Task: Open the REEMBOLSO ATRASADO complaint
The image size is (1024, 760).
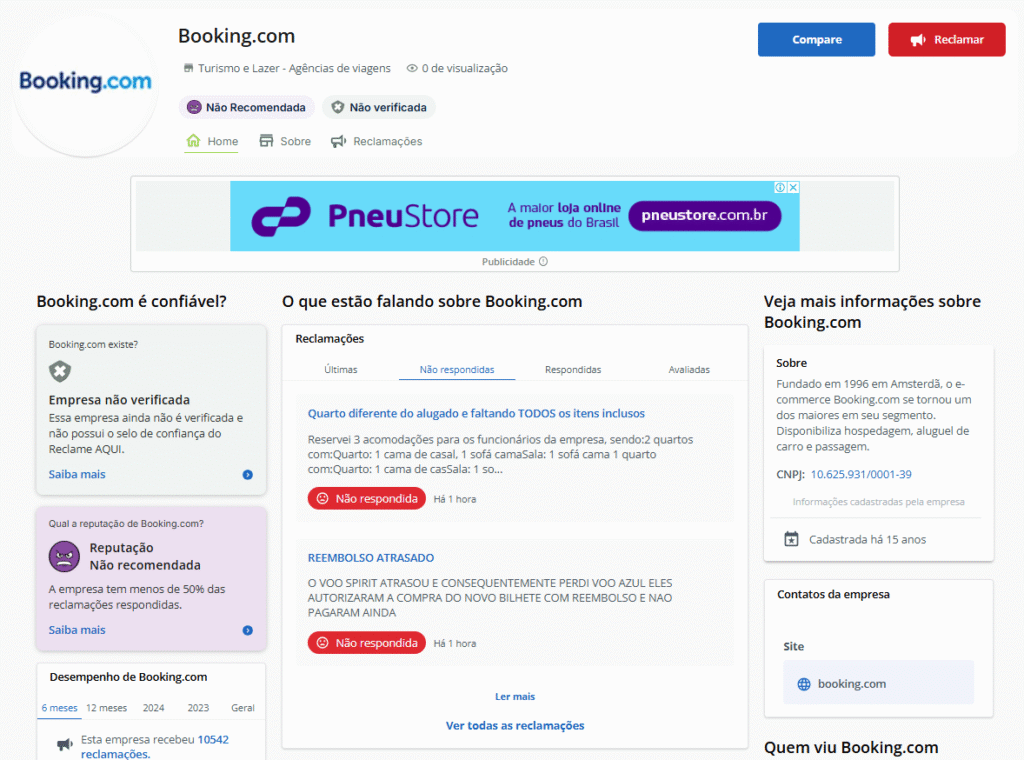Action: tap(371, 558)
